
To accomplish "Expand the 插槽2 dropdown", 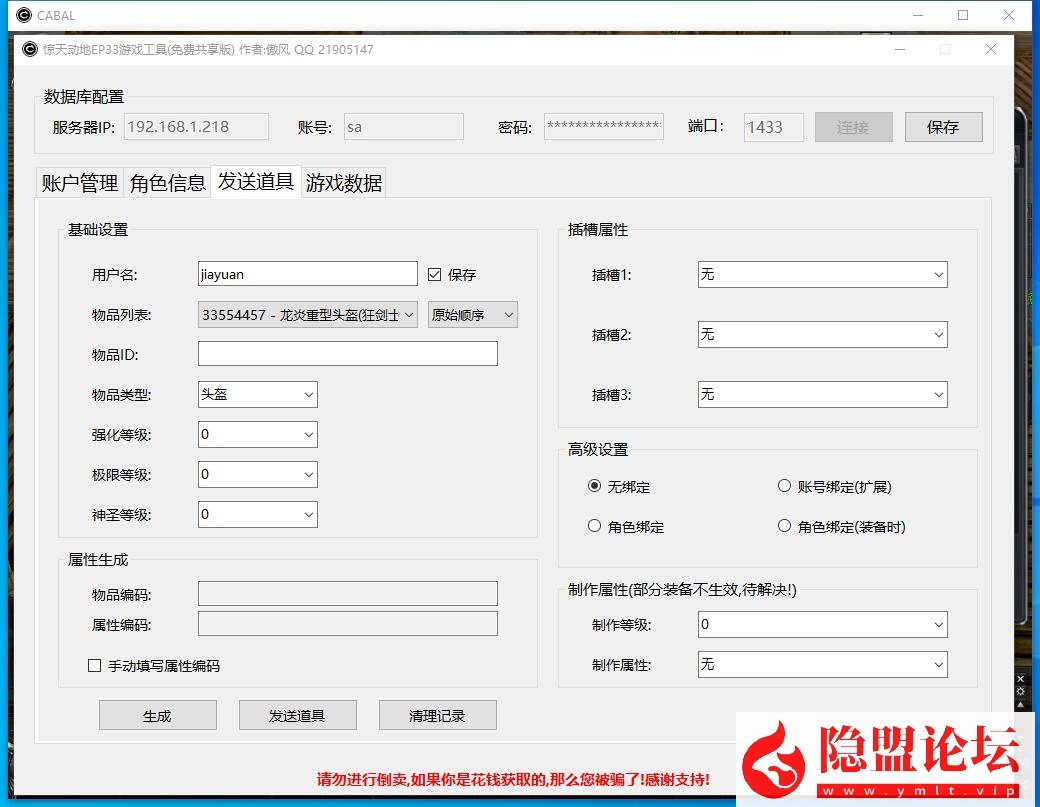I will click(x=822, y=335).
